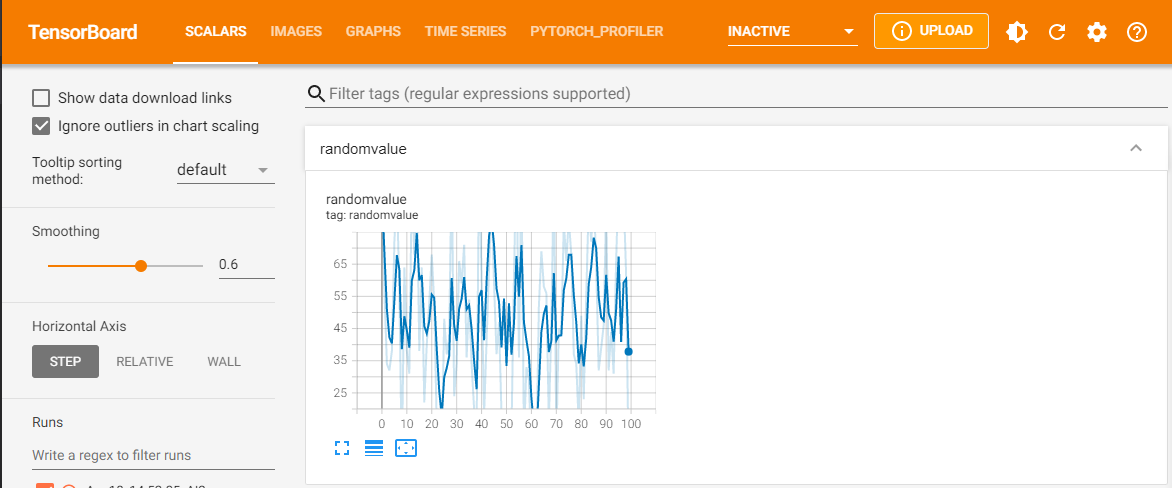
Task: Open the help question mark icon
Action: [x=1137, y=32]
